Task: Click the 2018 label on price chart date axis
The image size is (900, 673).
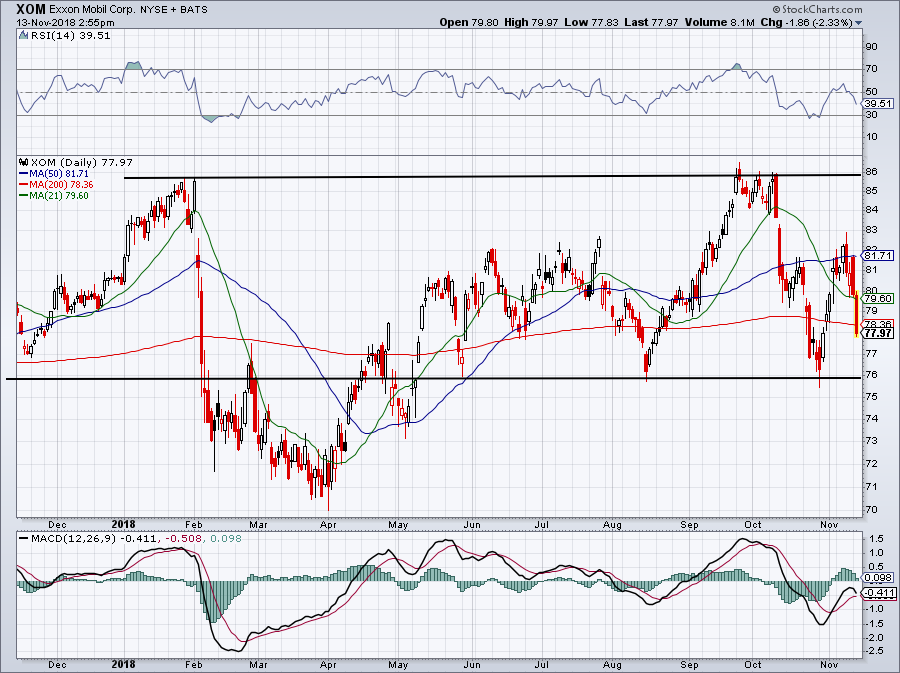Action: click(123, 524)
